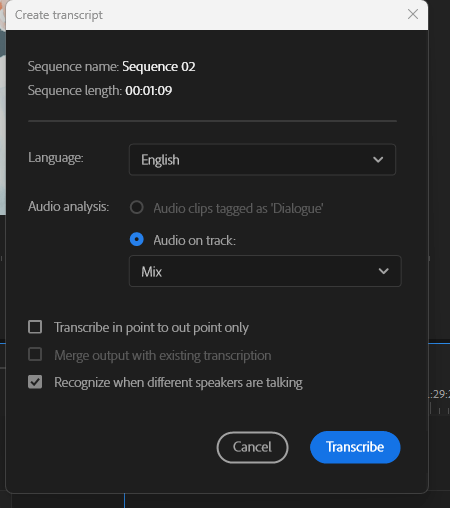This screenshot has width=450, height=508.
Task: Open the Language dropdown showing English
Action: coord(262,160)
